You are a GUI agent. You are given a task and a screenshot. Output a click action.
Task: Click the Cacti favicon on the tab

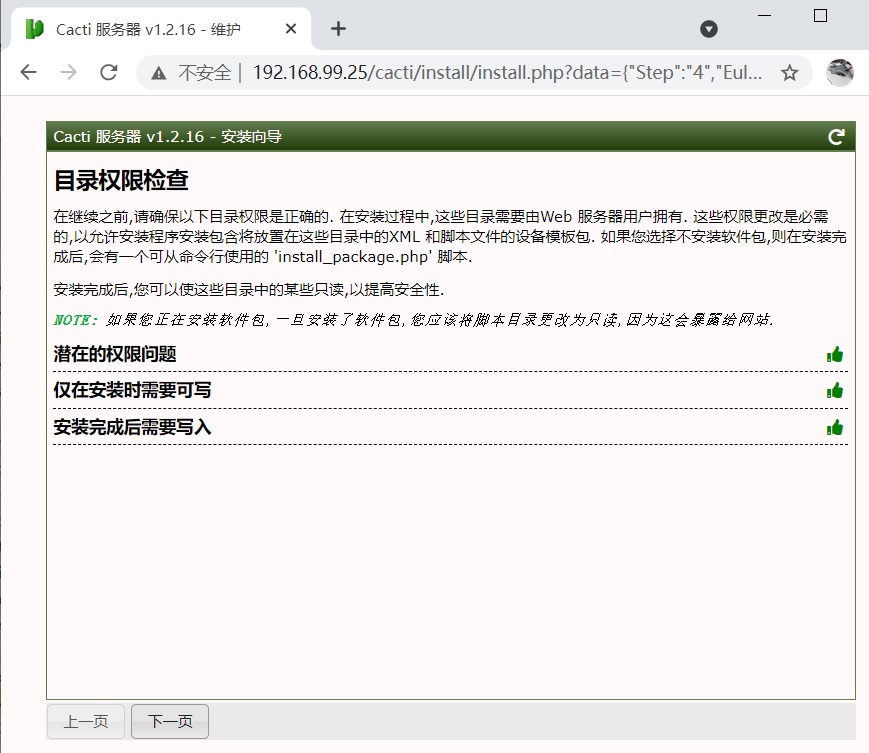point(35,29)
